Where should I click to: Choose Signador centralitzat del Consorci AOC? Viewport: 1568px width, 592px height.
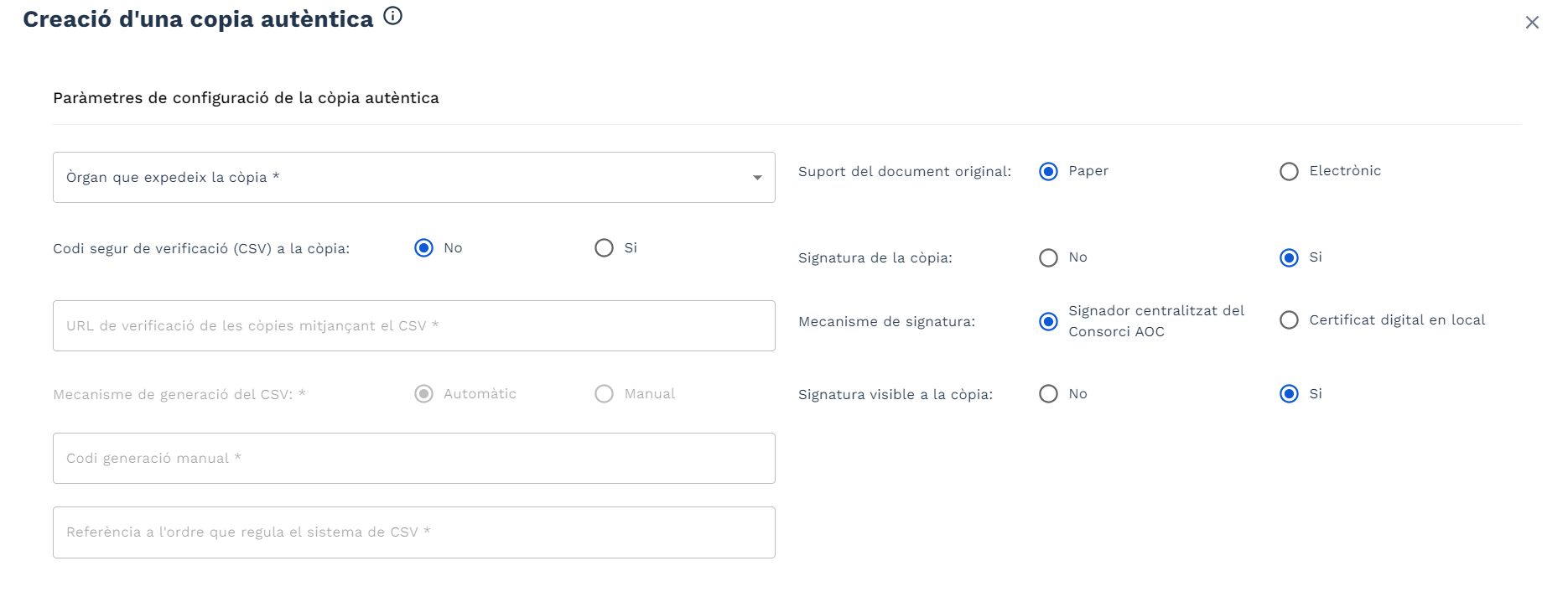(1048, 322)
